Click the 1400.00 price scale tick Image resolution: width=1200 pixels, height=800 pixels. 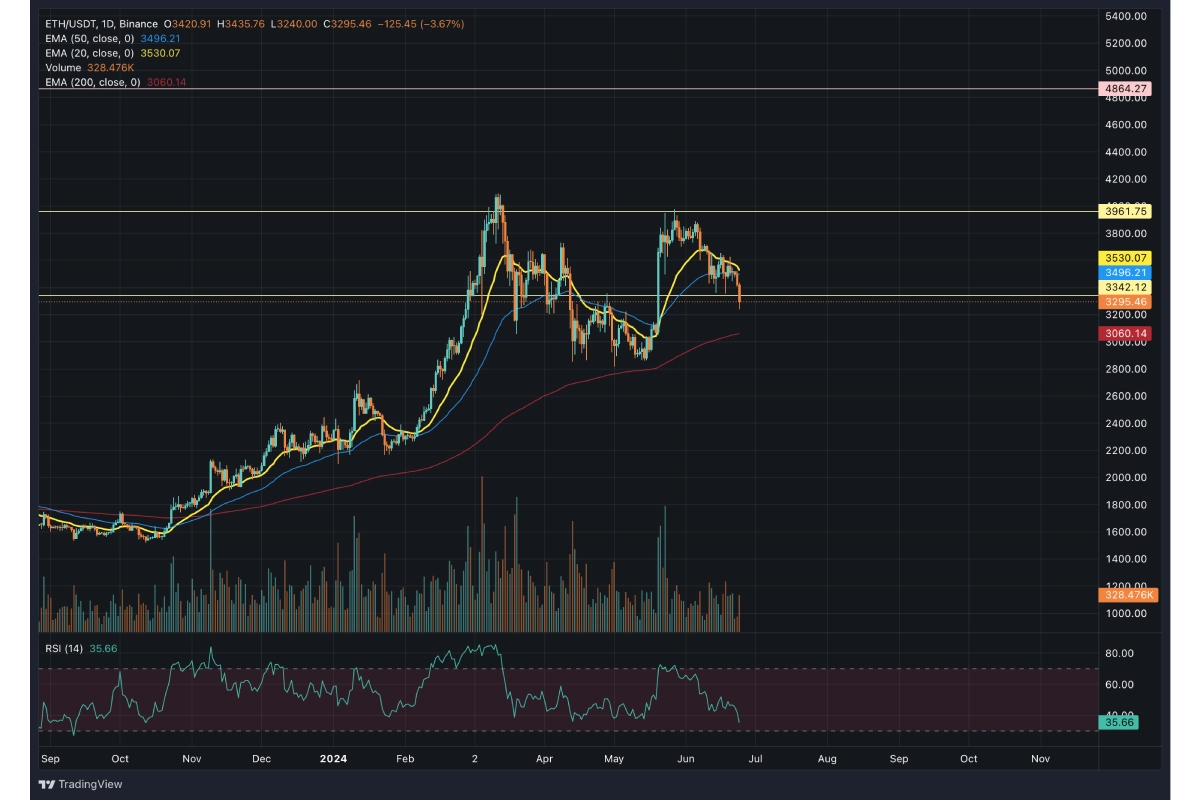point(1126,559)
